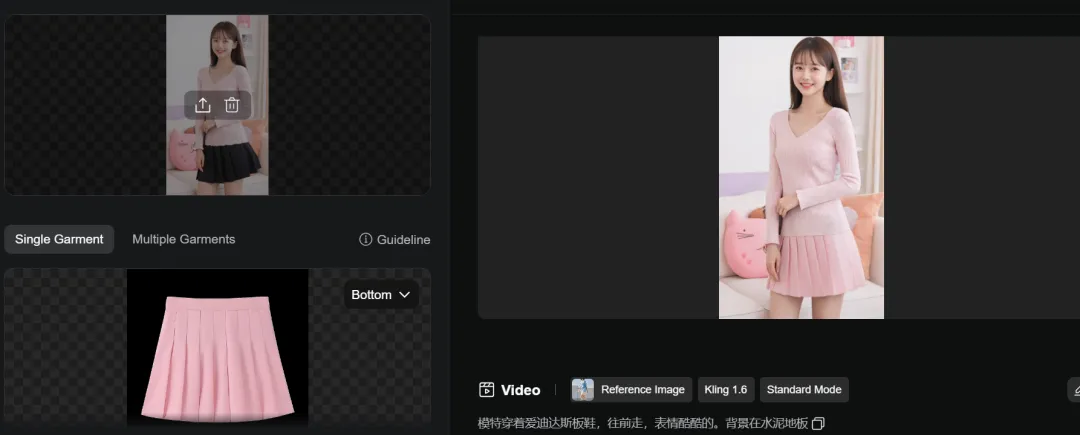Click the Chinese prompt text line
Image resolution: width=1080 pixels, height=435 pixels.
coord(643,423)
